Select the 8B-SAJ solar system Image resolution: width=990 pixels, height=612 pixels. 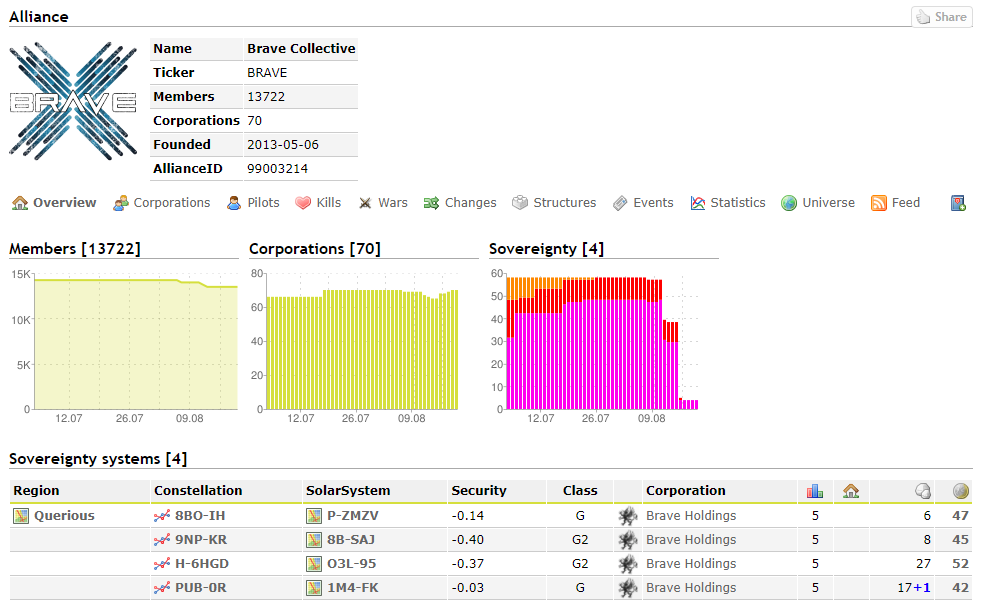[351, 540]
